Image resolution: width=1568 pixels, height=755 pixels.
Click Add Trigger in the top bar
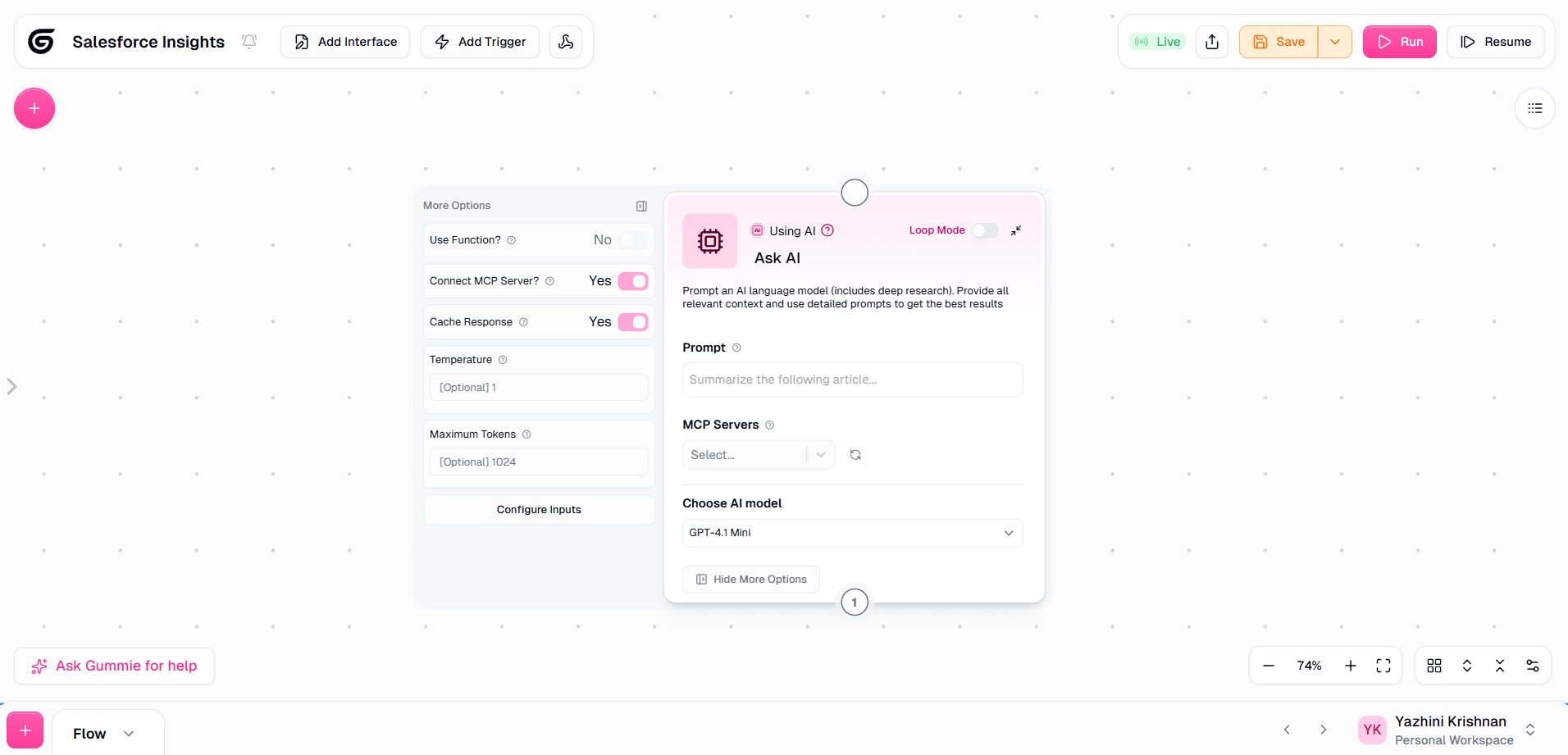(480, 42)
